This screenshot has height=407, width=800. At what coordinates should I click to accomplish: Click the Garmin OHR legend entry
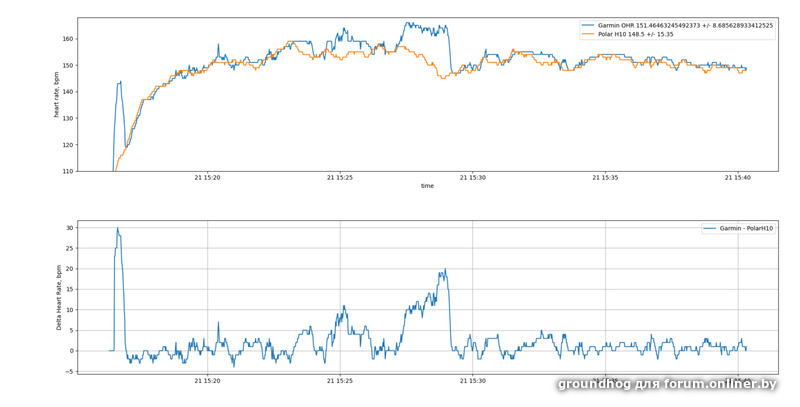pyautogui.click(x=685, y=25)
